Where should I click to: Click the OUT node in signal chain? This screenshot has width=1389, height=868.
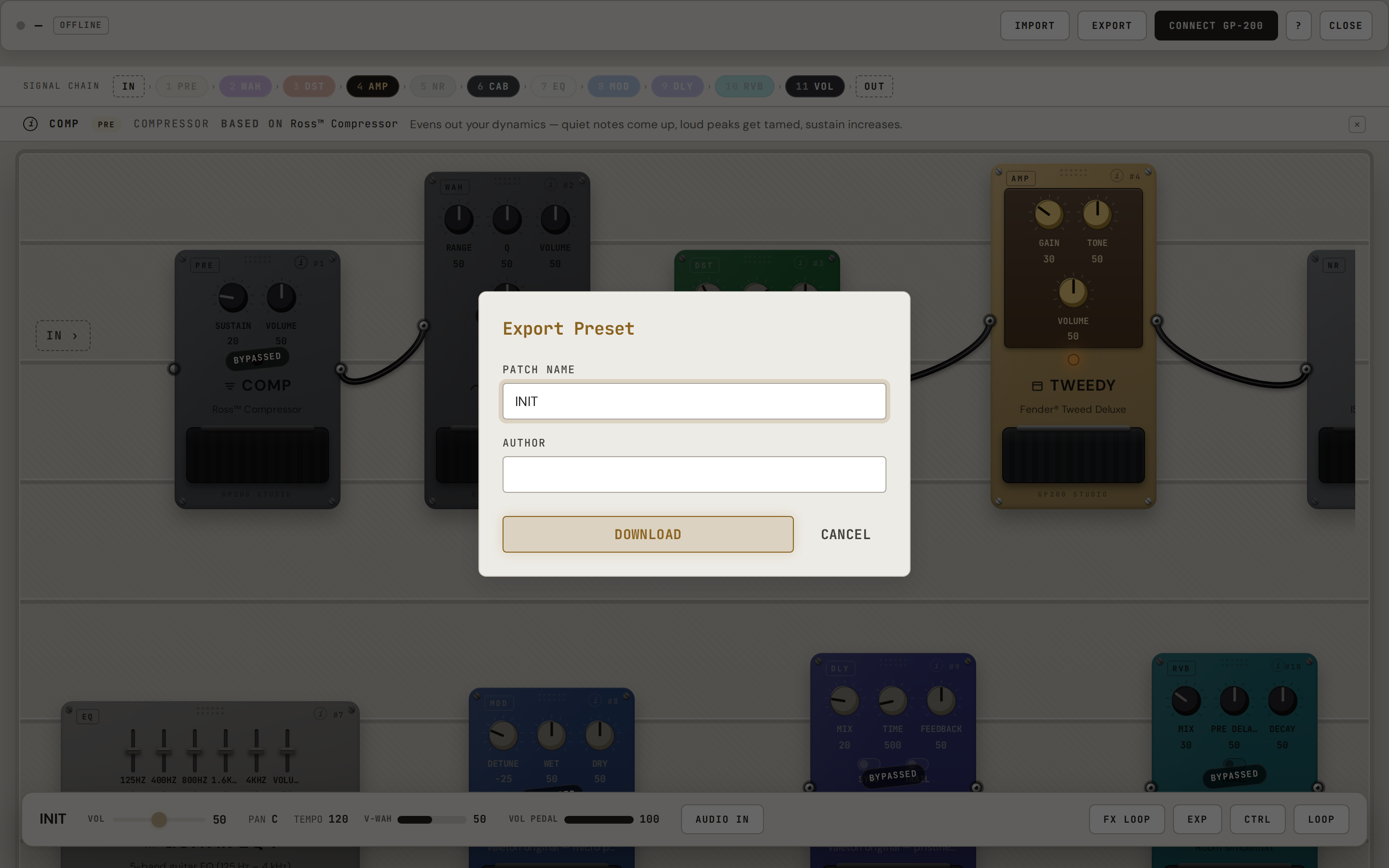[x=874, y=86]
